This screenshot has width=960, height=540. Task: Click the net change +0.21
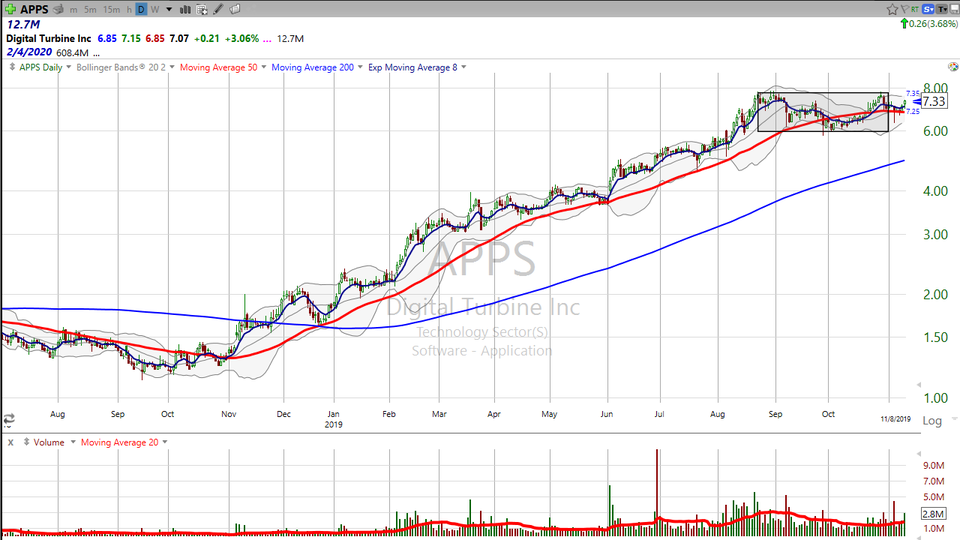[206, 38]
